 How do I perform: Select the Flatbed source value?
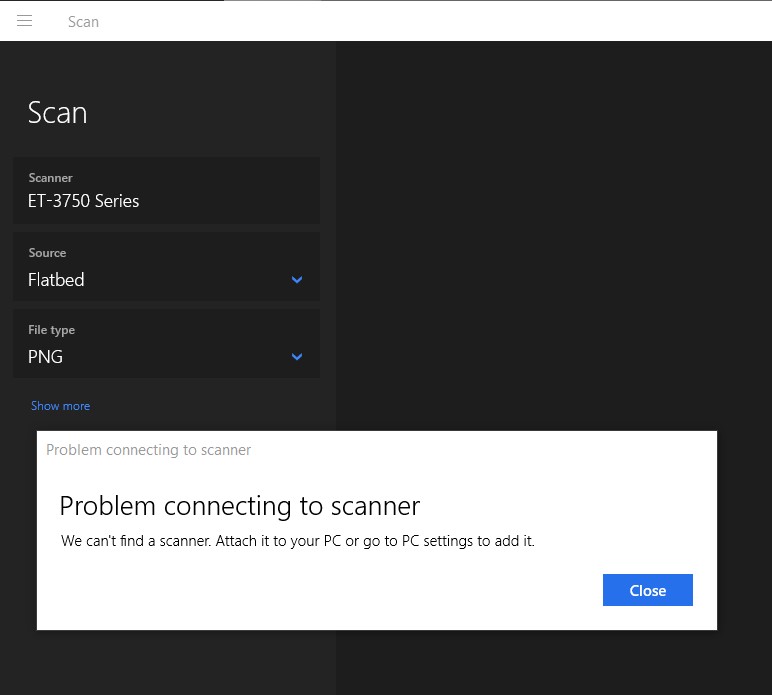(56, 280)
